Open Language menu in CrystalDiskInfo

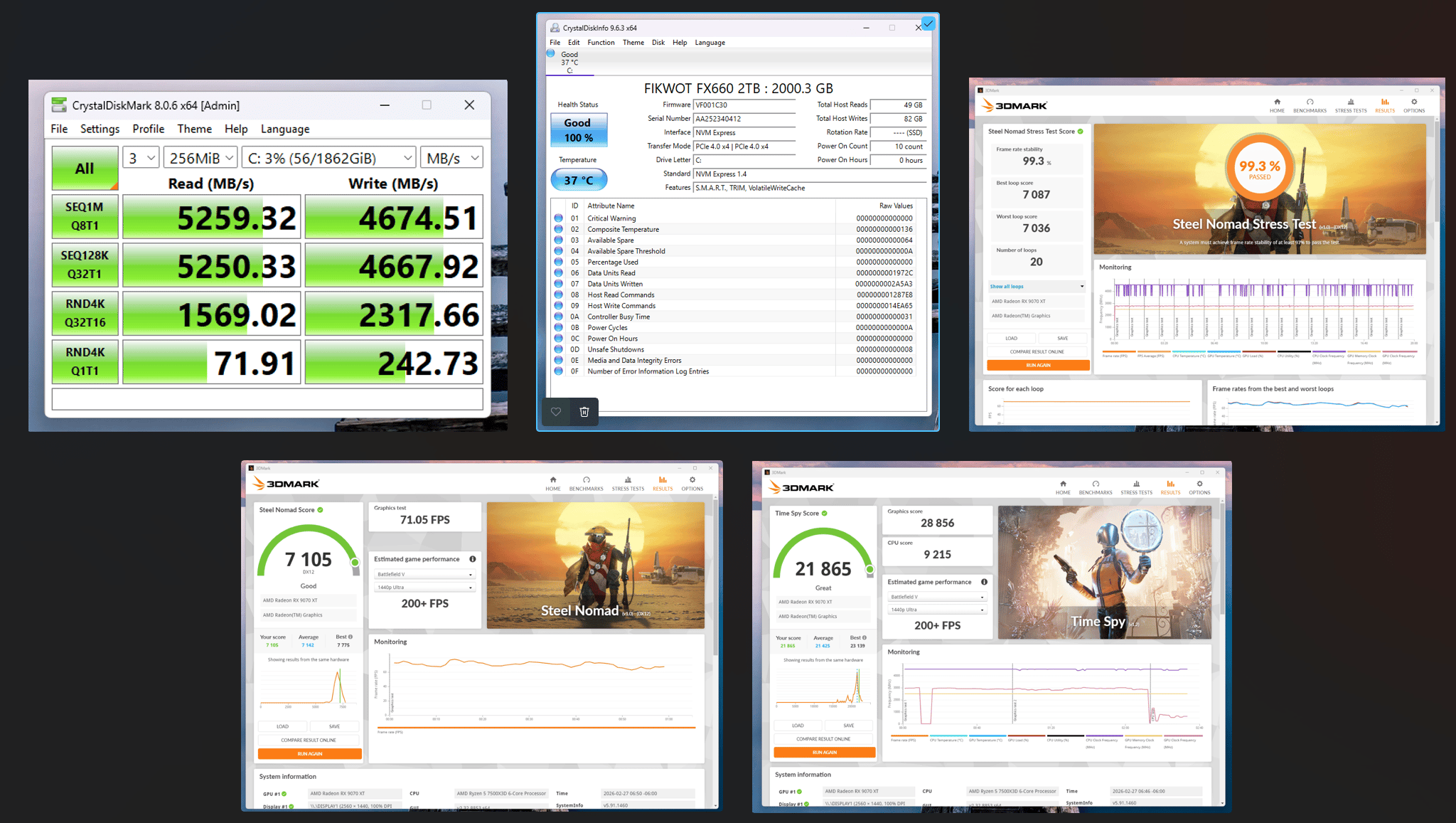[x=710, y=43]
